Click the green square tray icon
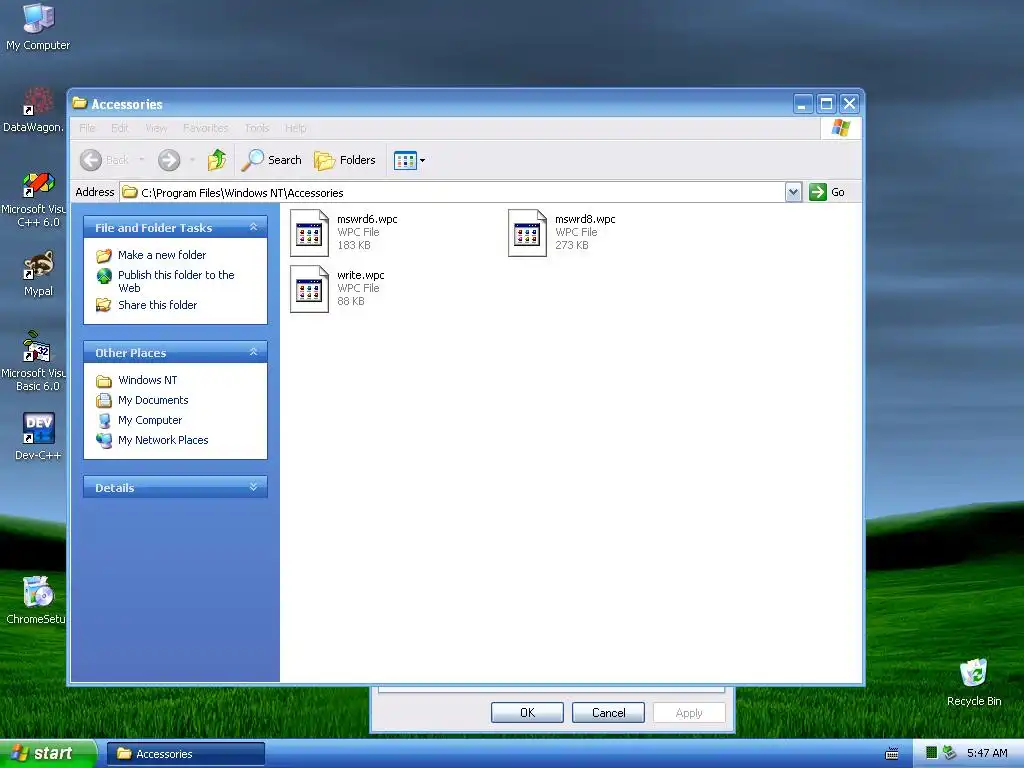 click(931, 753)
